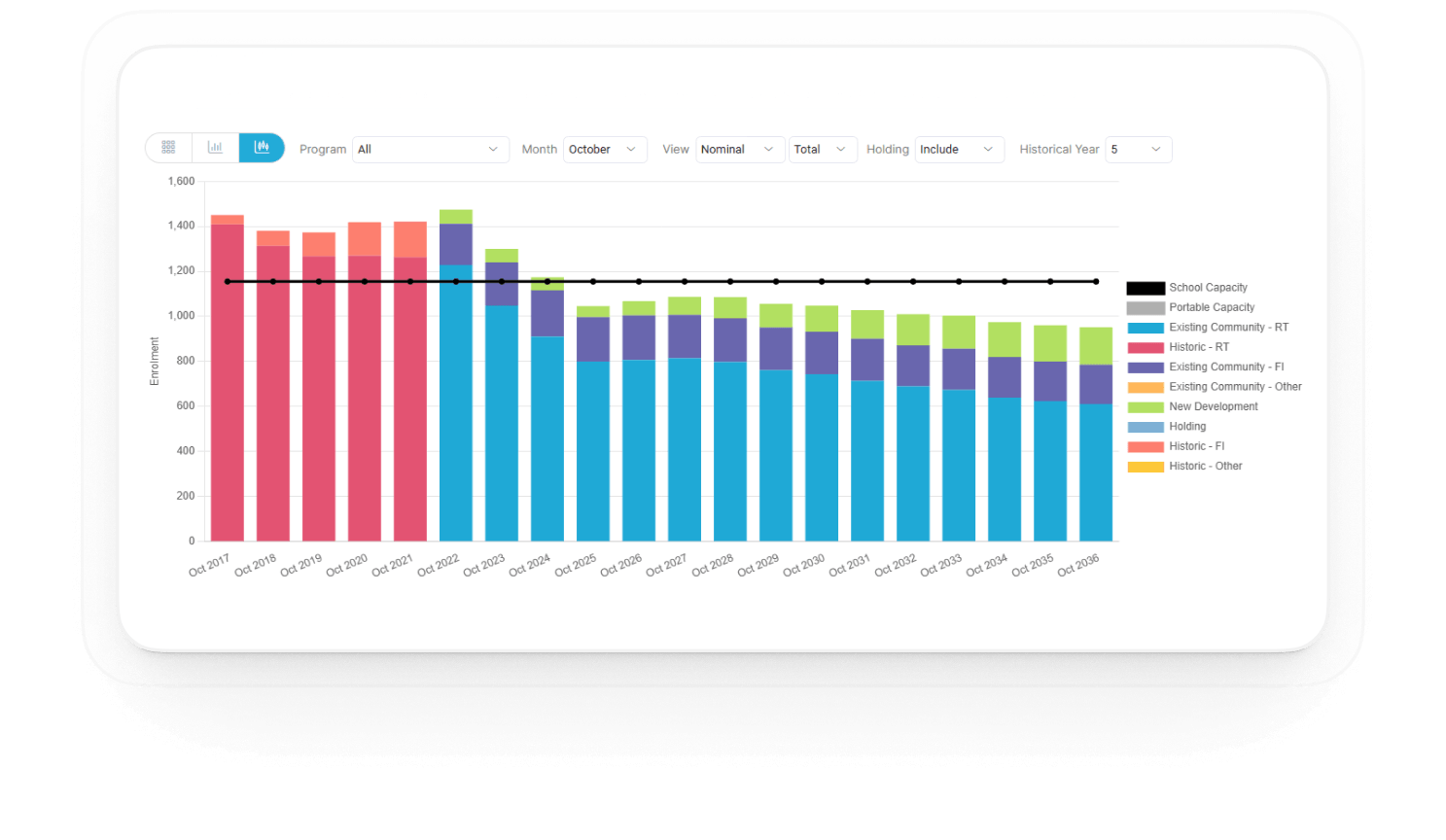Toggle School Capacity legend swatch
The width and height of the screenshot is (1446, 840).
[x=1146, y=289]
